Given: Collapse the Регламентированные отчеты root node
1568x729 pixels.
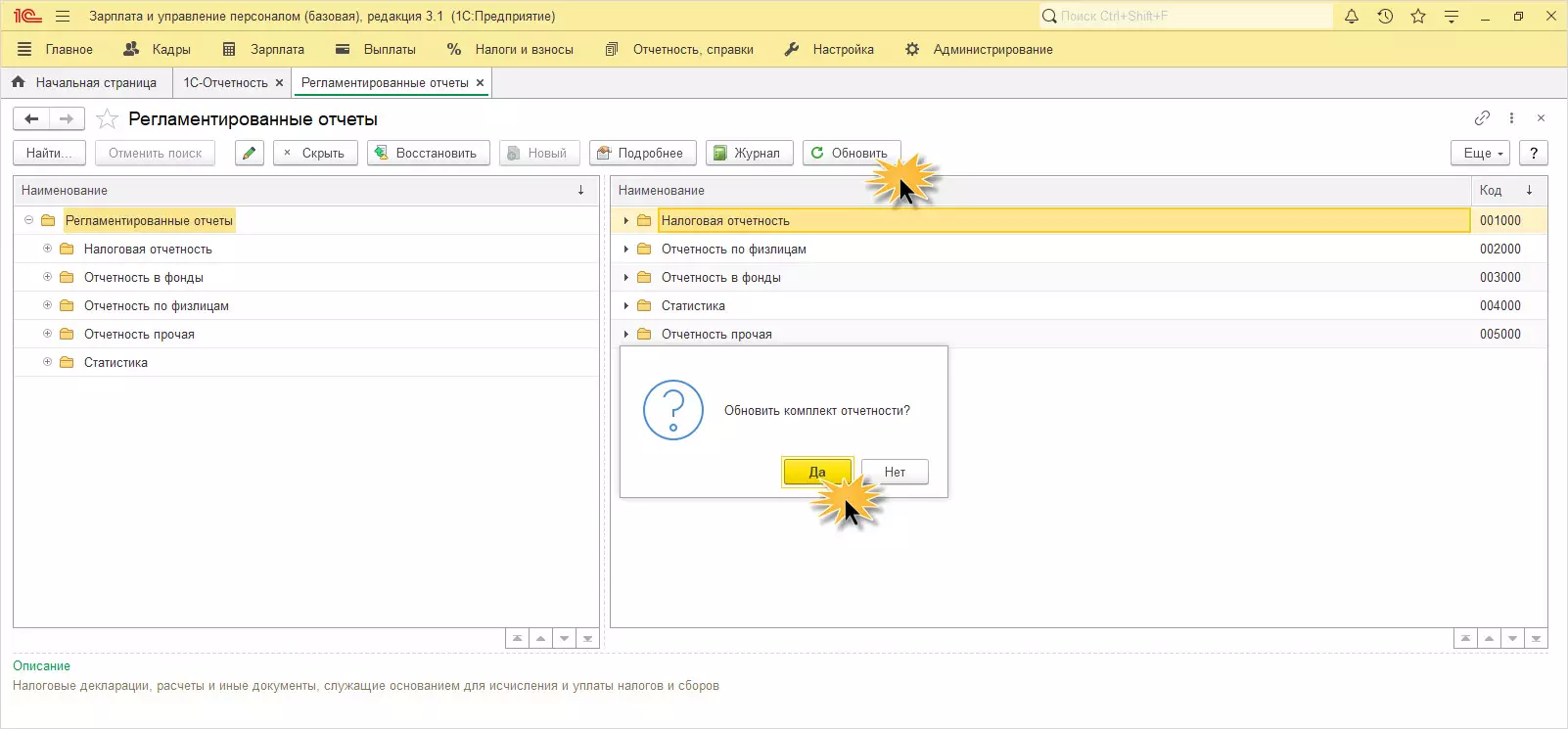Looking at the screenshot, I should coord(28,220).
